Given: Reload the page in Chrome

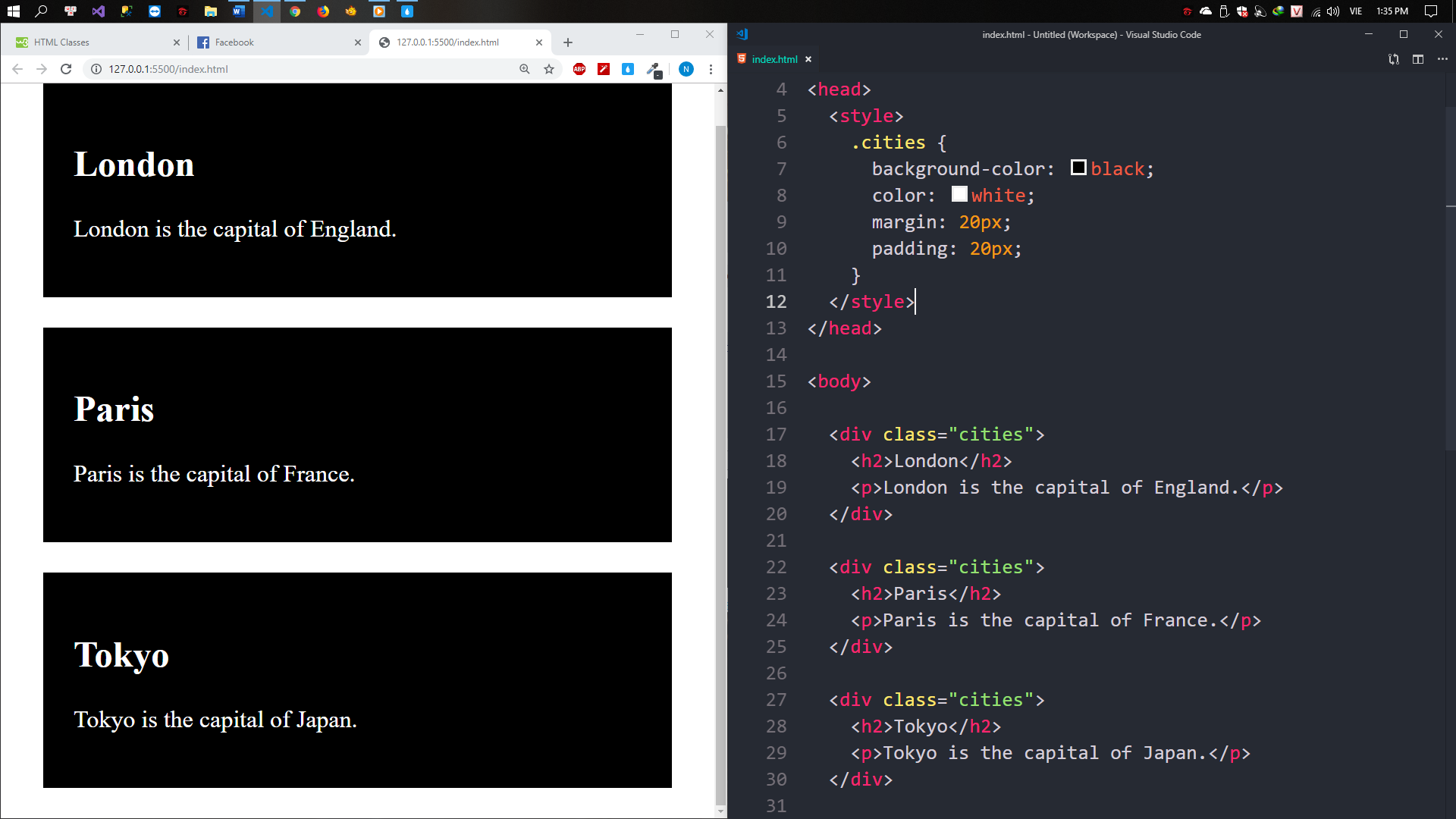Looking at the screenshot, I should click(x=66, y=69).
